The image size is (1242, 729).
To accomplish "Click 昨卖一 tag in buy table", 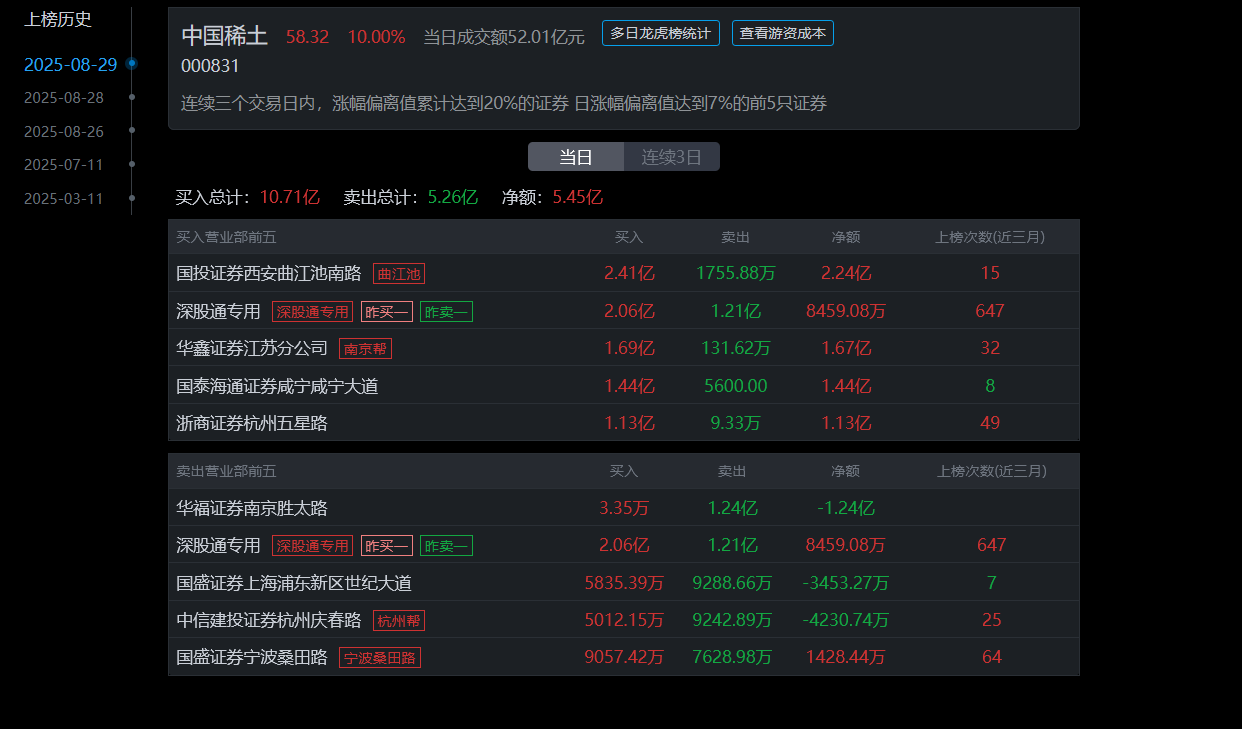I will tap(446, 311).
